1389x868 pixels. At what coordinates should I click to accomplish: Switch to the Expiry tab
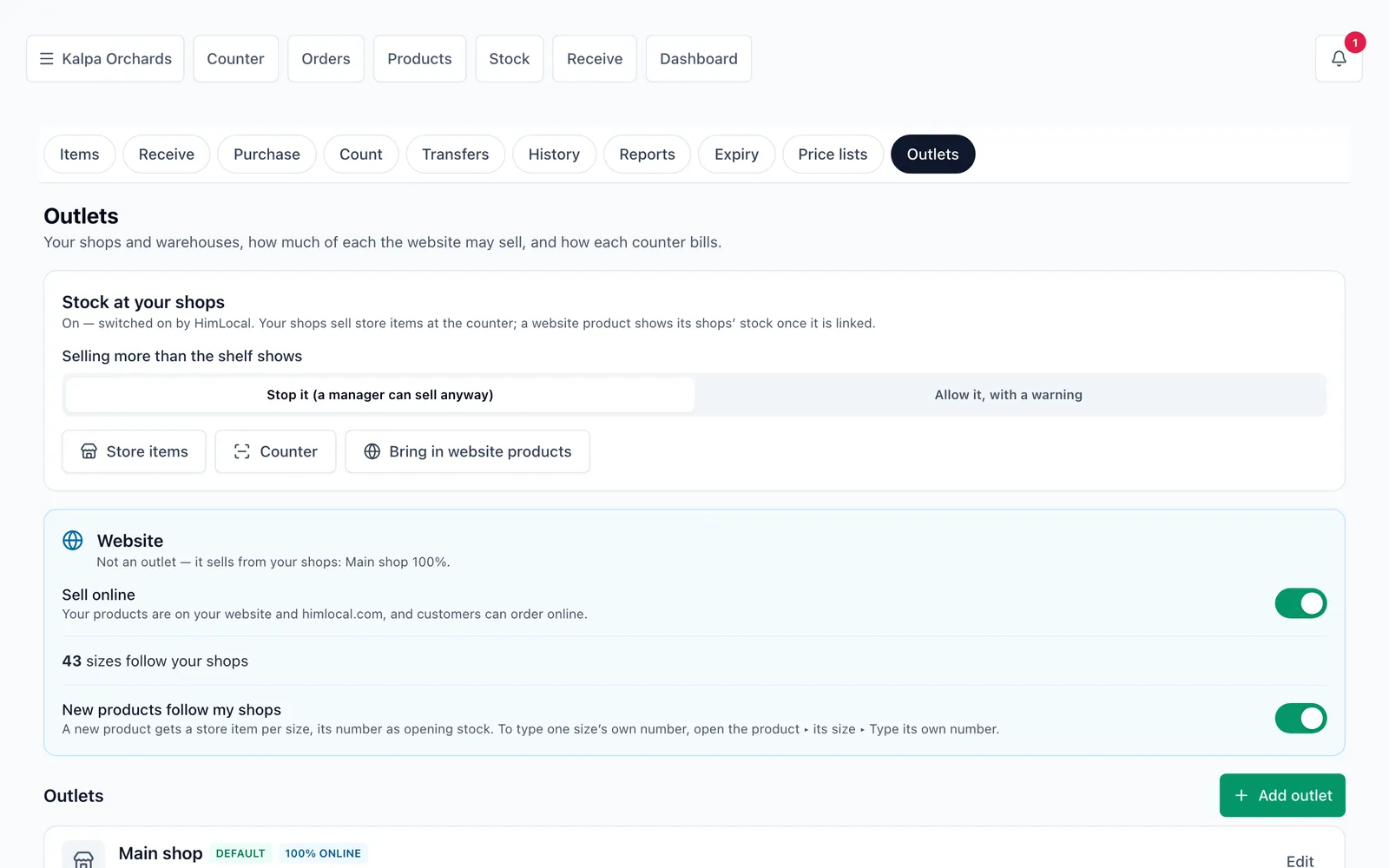(x=736, y=155)
